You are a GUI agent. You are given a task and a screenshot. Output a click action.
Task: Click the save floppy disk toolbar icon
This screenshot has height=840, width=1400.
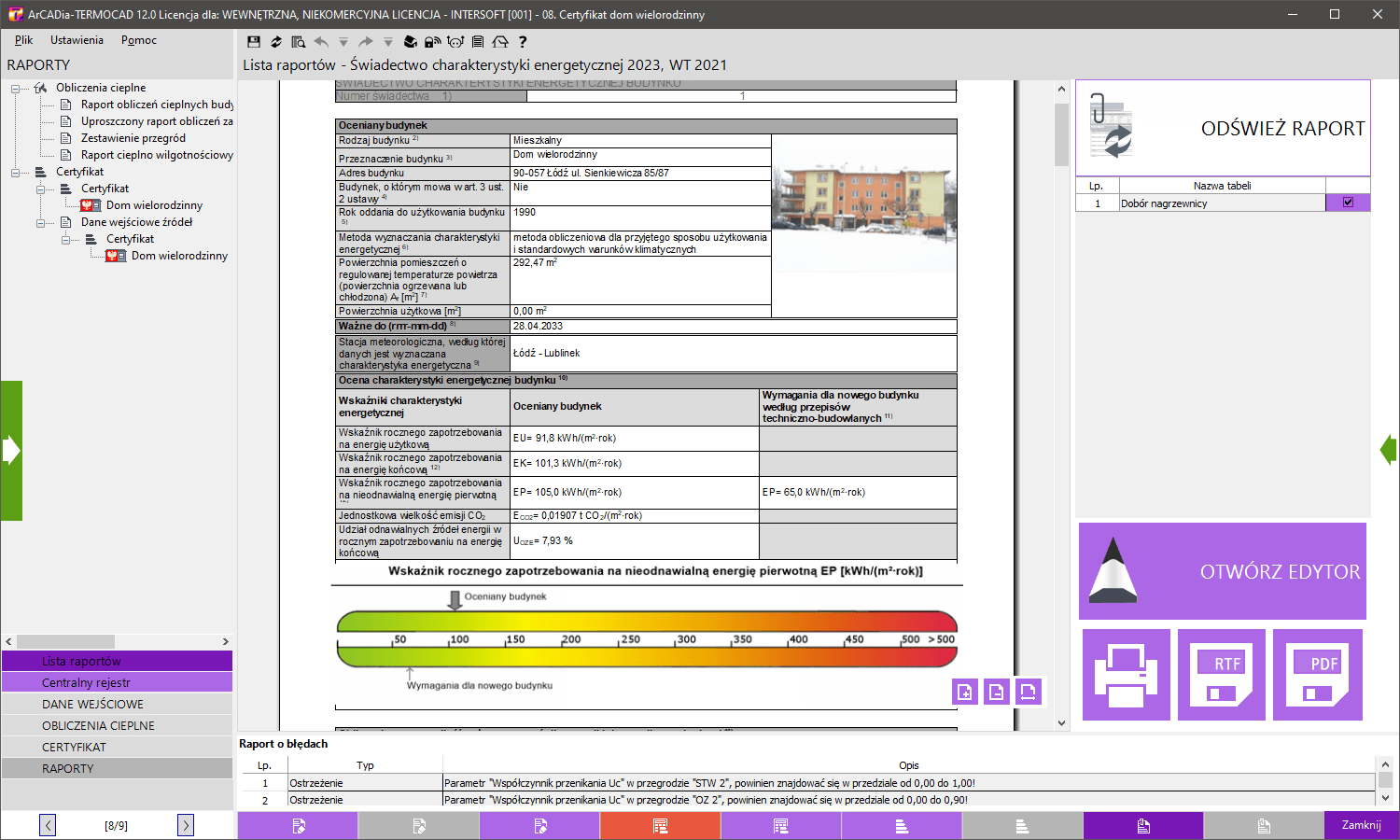(254, 42)
